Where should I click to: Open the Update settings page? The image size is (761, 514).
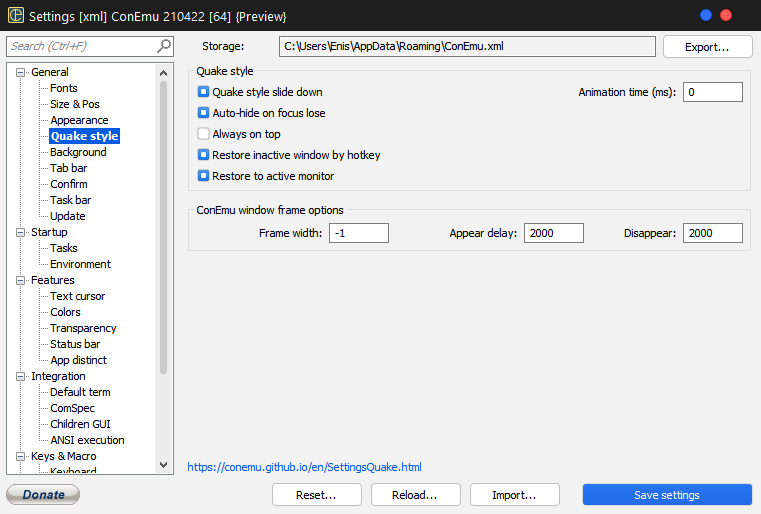67,216
